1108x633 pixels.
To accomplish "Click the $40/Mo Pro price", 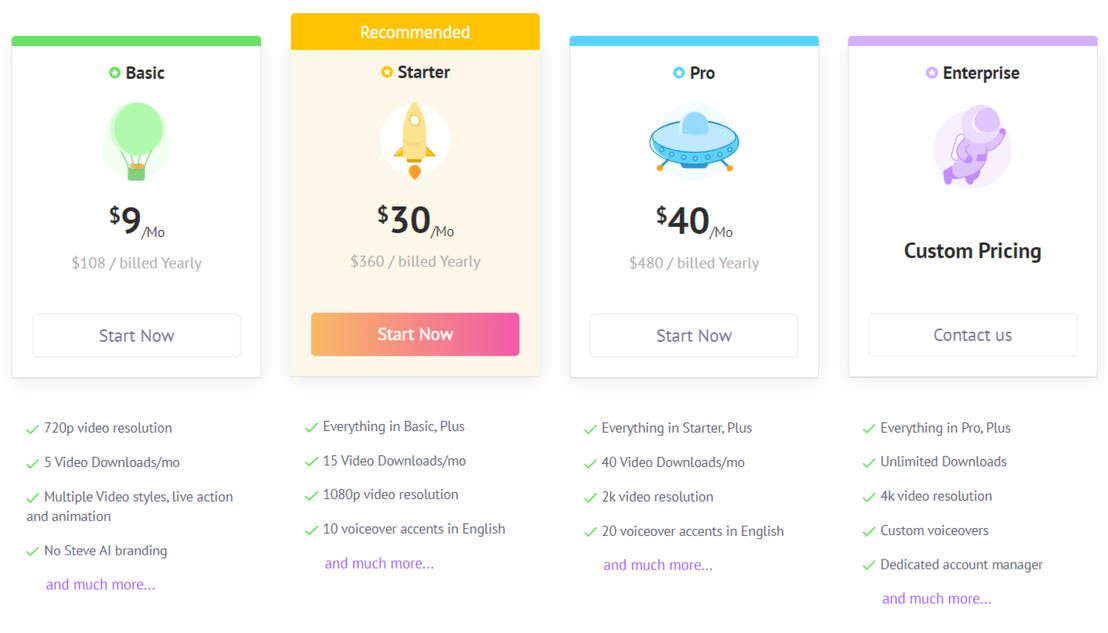I will [693, 221].
